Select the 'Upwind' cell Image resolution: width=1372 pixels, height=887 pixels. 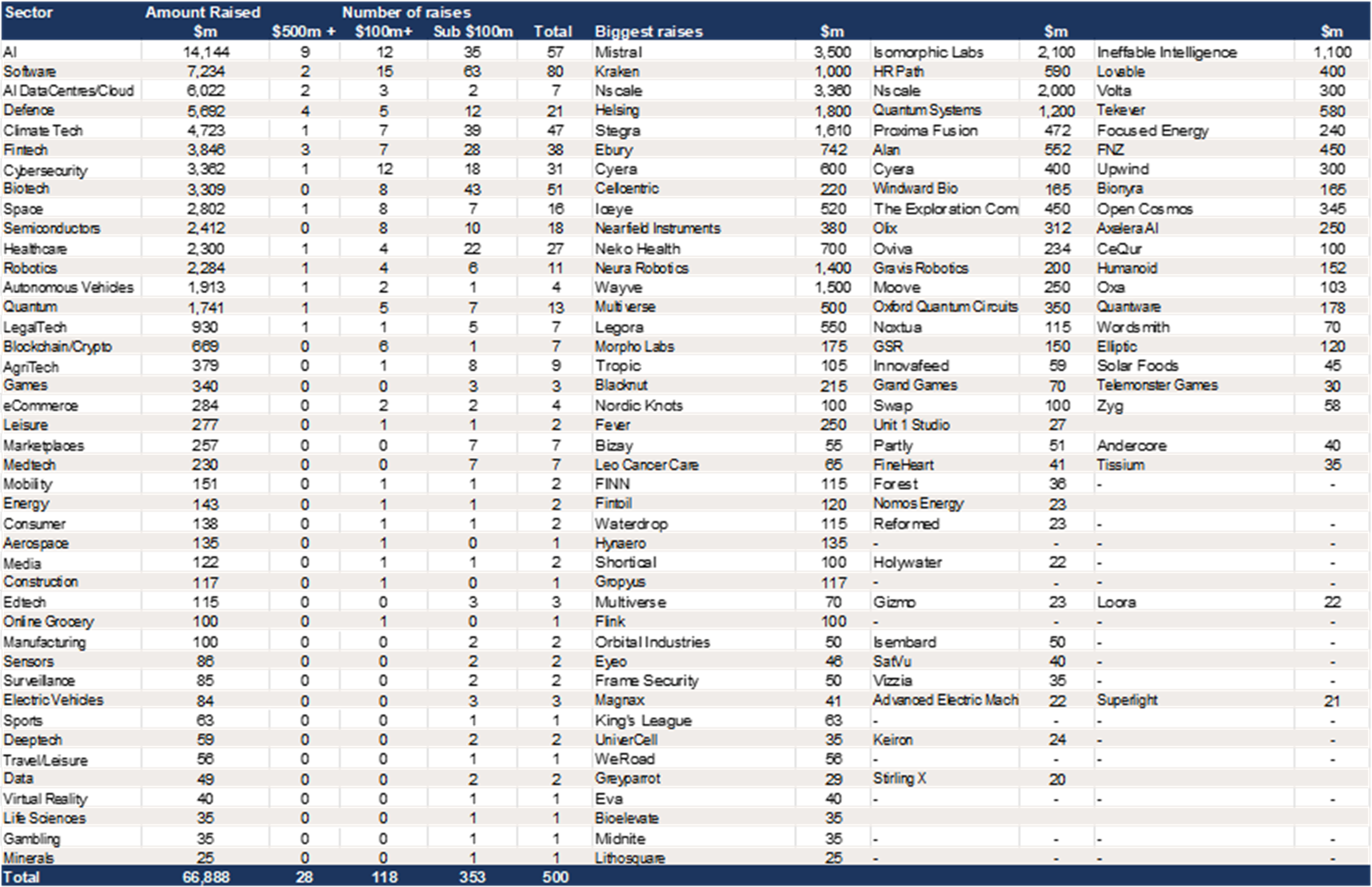pos(1123,169)
